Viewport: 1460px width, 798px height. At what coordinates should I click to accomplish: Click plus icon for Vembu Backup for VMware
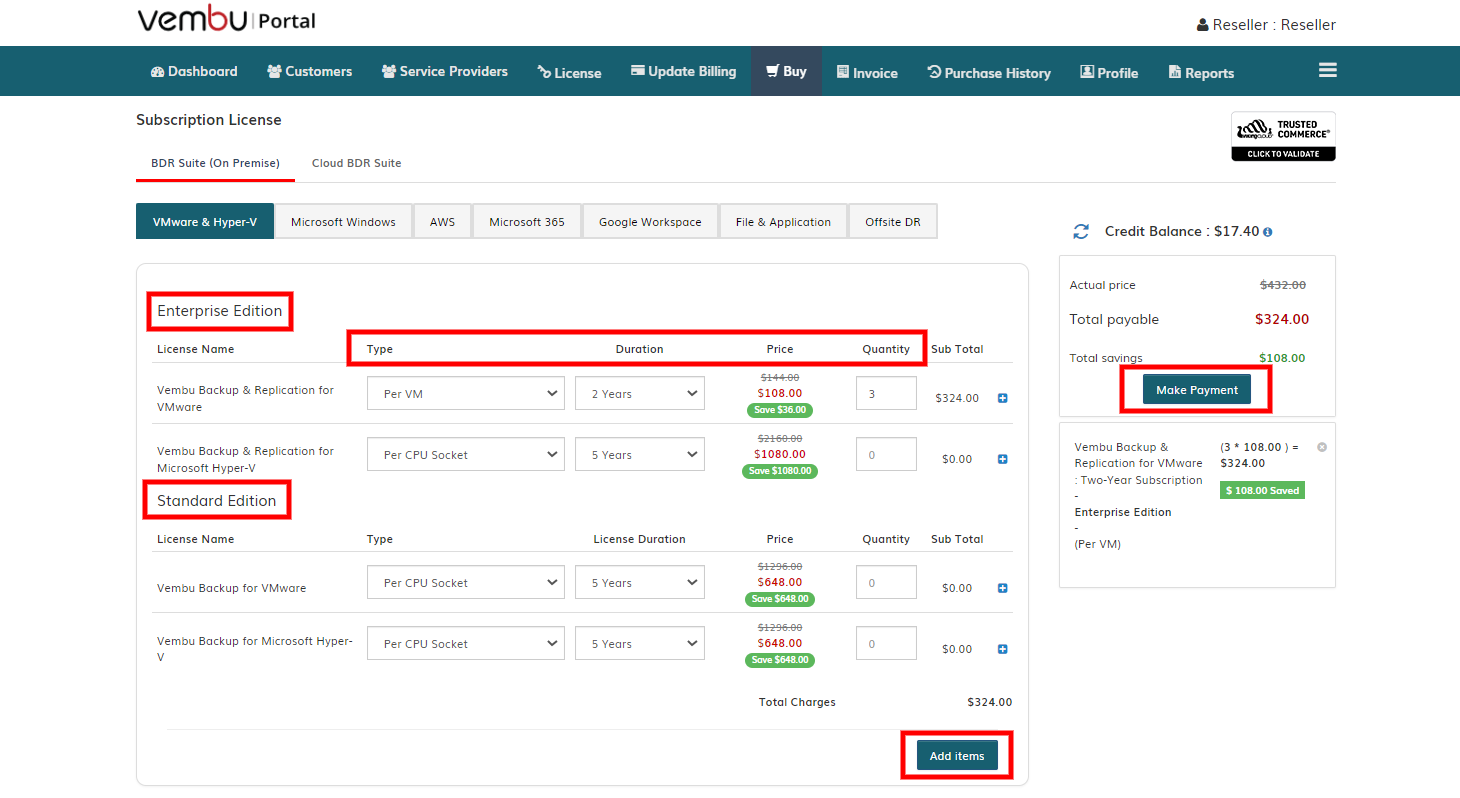click(1003, 588)
